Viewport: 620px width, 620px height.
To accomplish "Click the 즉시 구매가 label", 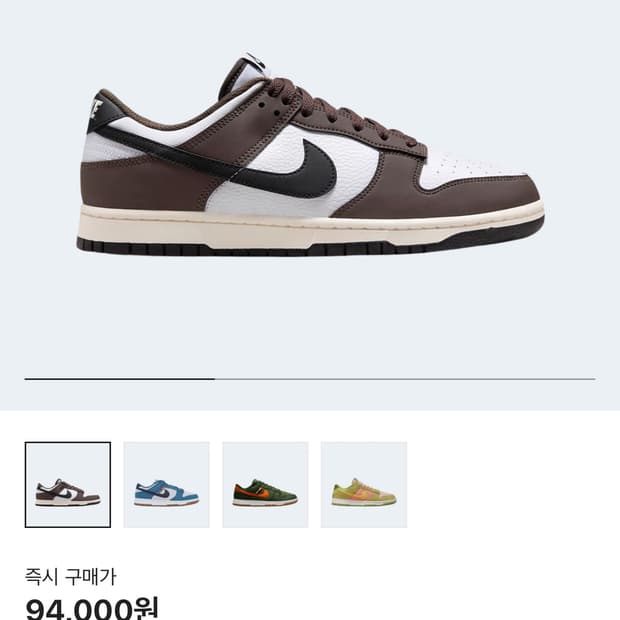I will coord(71,577).
